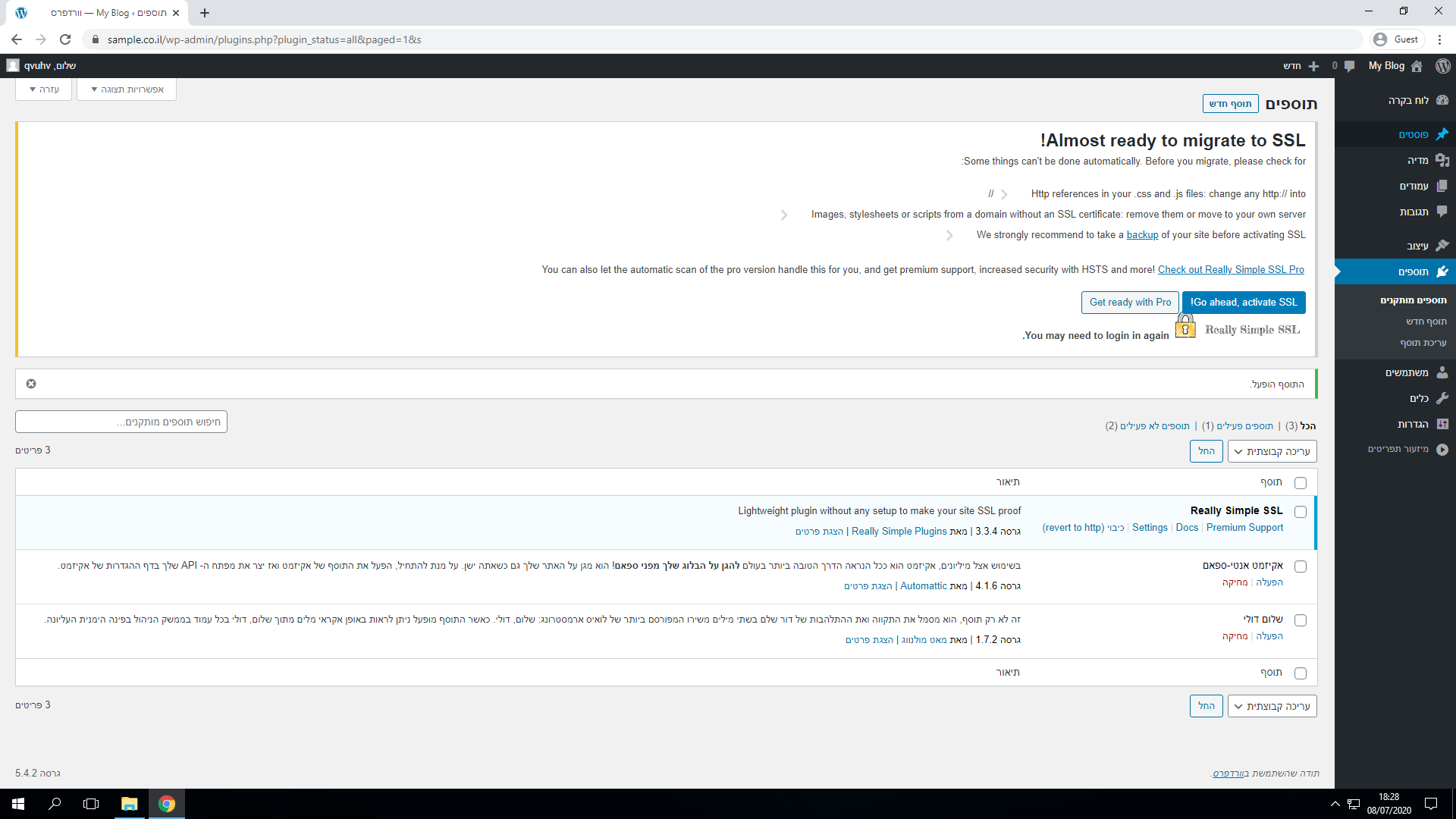
Task: Open Comments (תגובות) sidebar icon
Action: tap(1442, 212)
